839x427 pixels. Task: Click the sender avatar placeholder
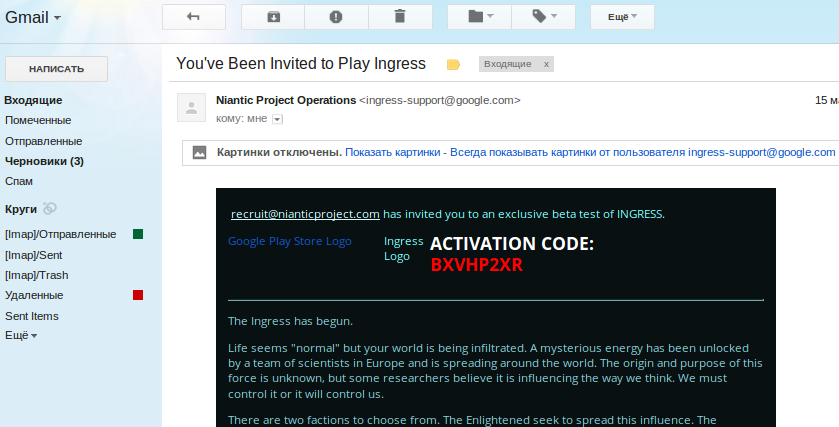point(192,108)
